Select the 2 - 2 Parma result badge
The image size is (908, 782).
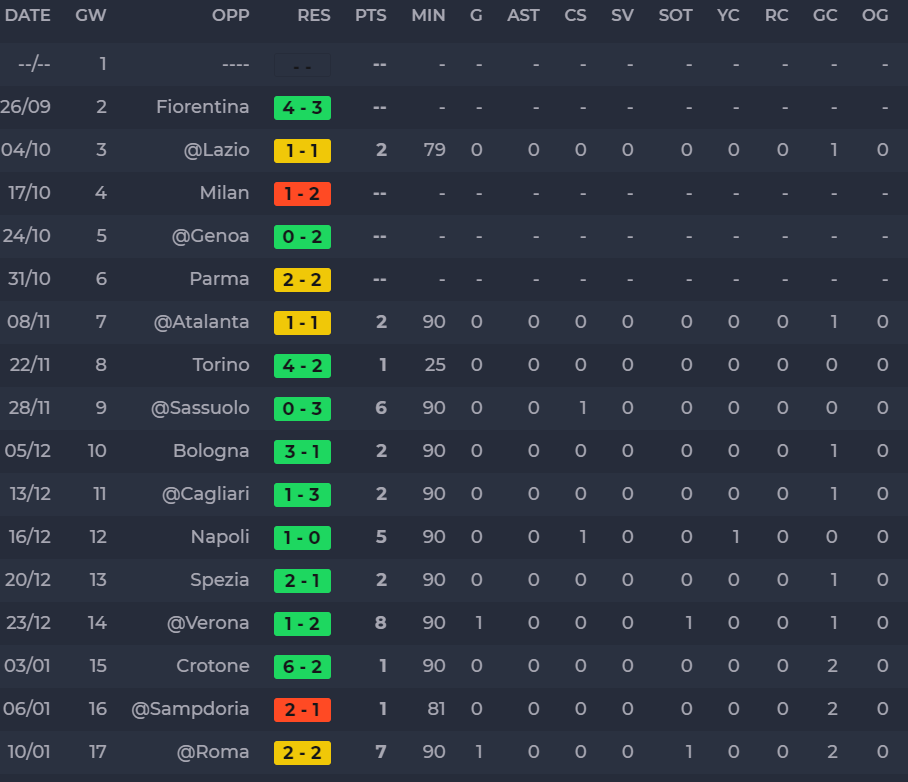tap(302, 280)
